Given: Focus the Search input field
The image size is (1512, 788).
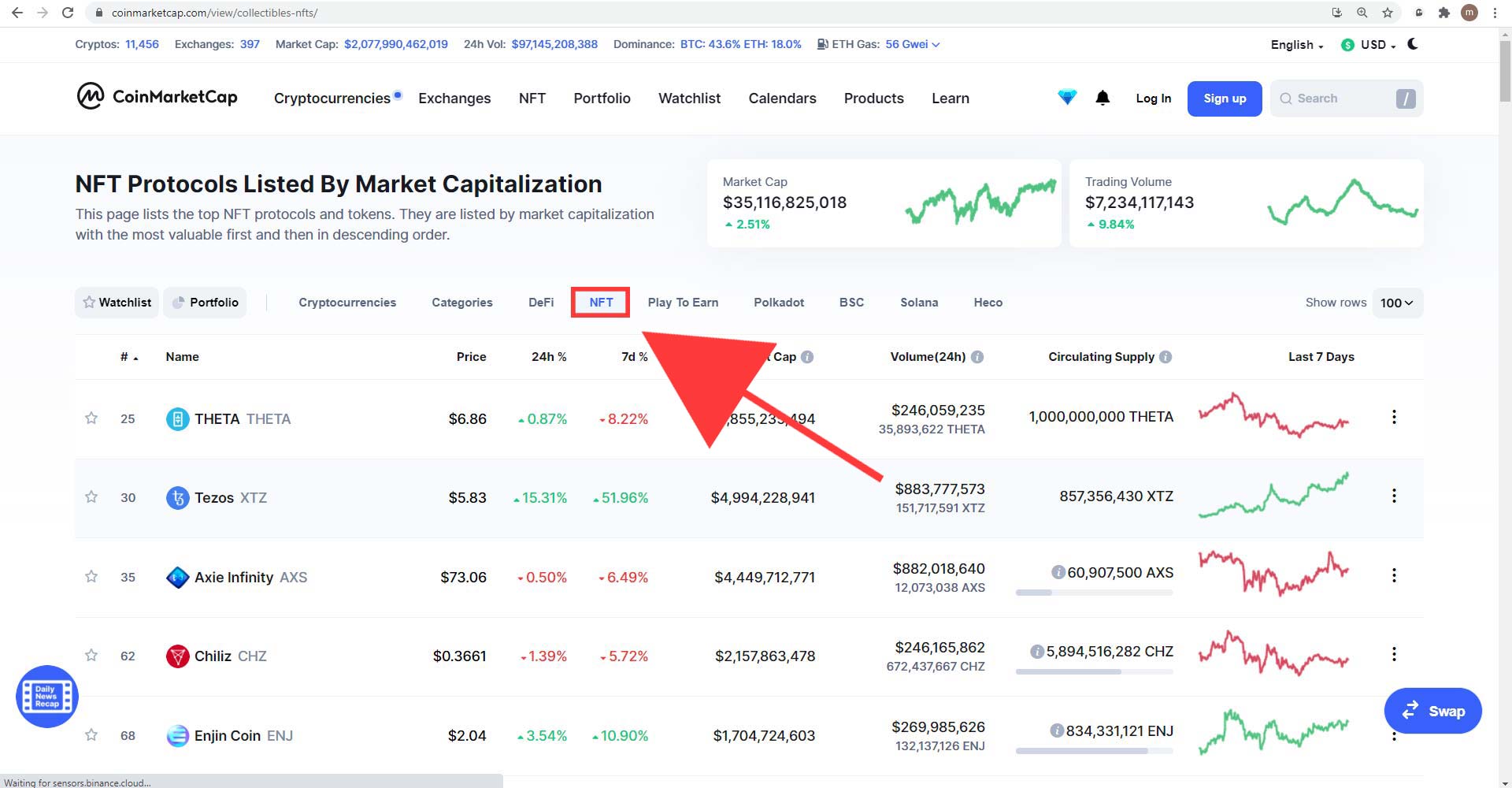Looking at the screenshot, I should coord(1346,98).
